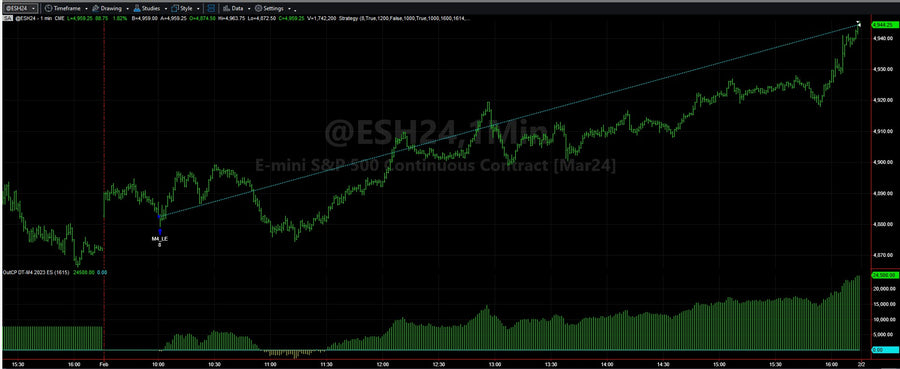Click the Strategy parameters text
This screenshot has height=369, width=900.
coord(405,18)
